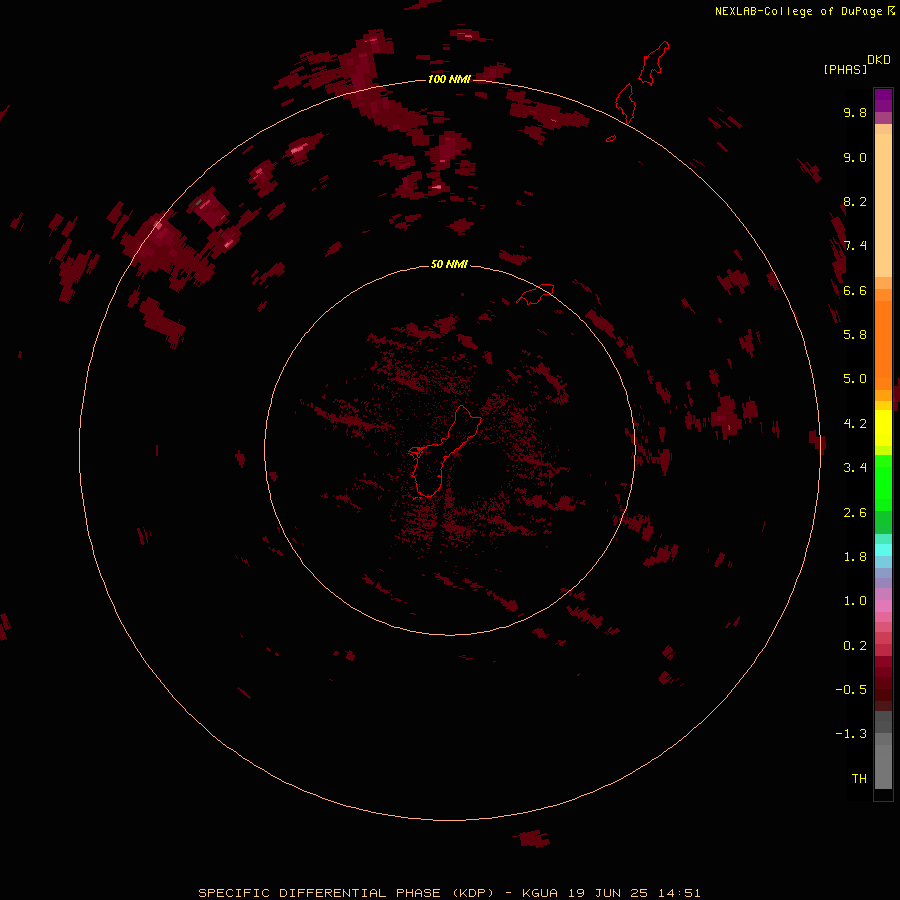This screenshot has height=900, width=900.
Task: Click the -0.5 color scale label
Action: point(851,690)
